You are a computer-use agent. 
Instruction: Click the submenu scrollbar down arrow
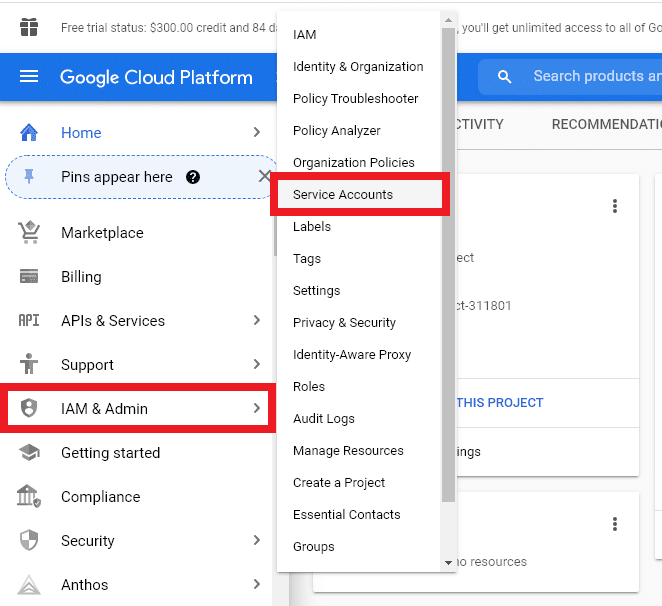448,563
